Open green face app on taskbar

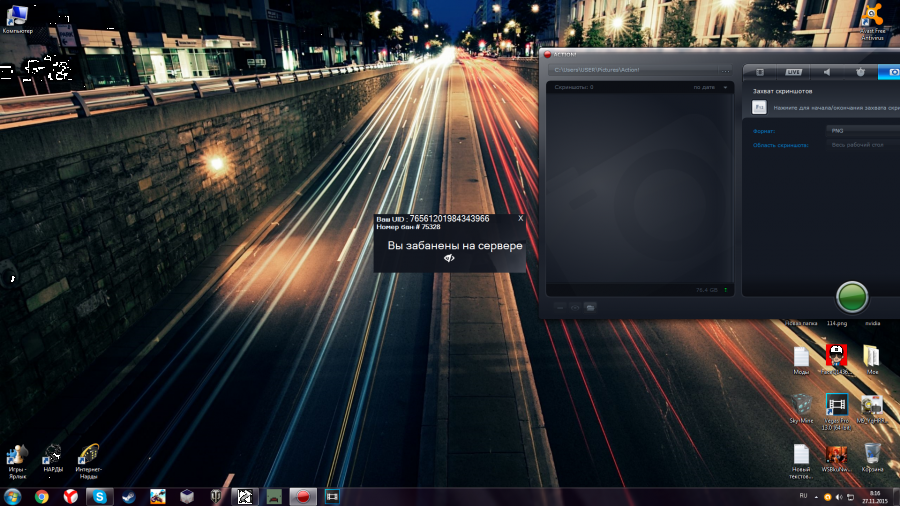(x=274, y=497)
